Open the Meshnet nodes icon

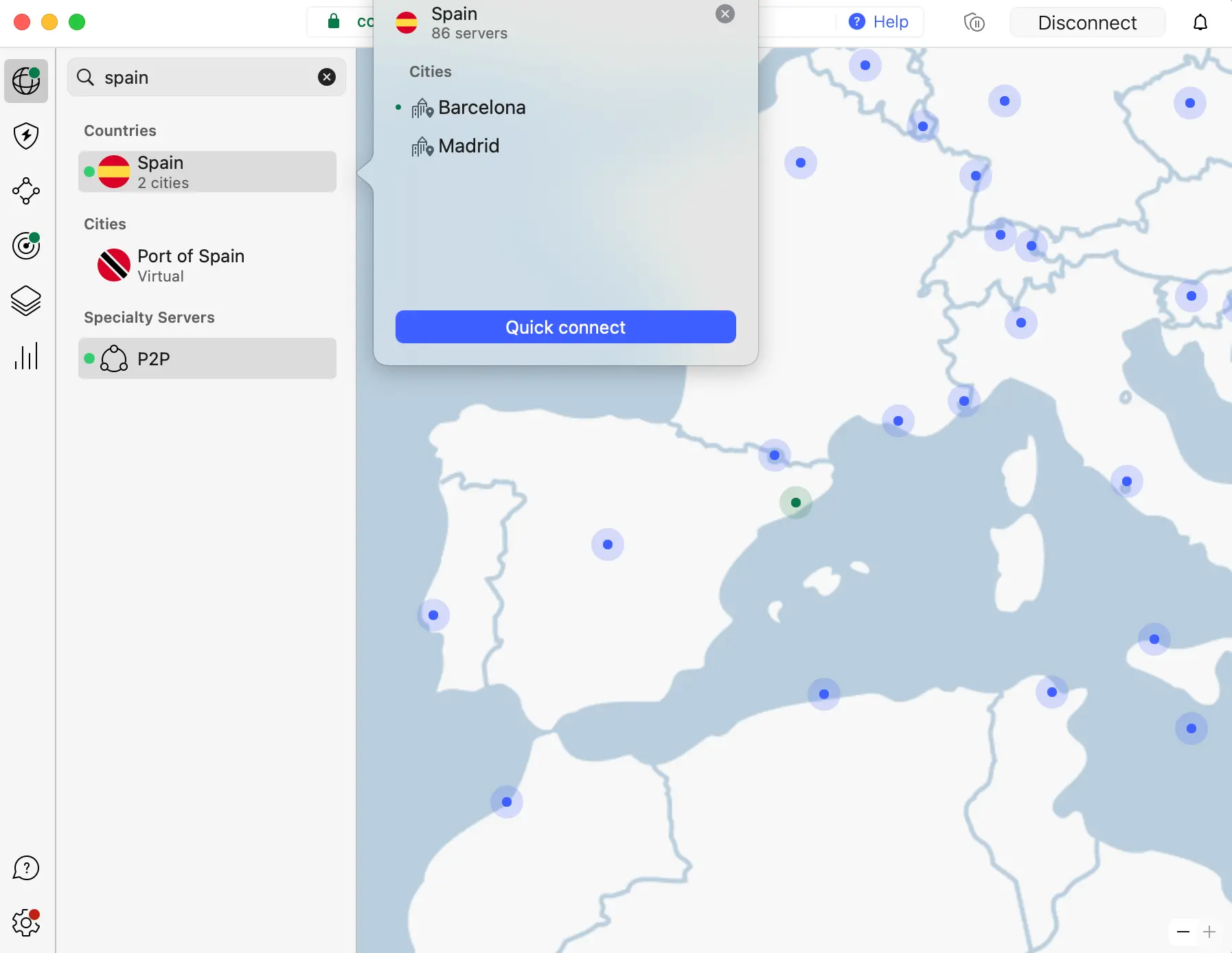click(26, 191)
